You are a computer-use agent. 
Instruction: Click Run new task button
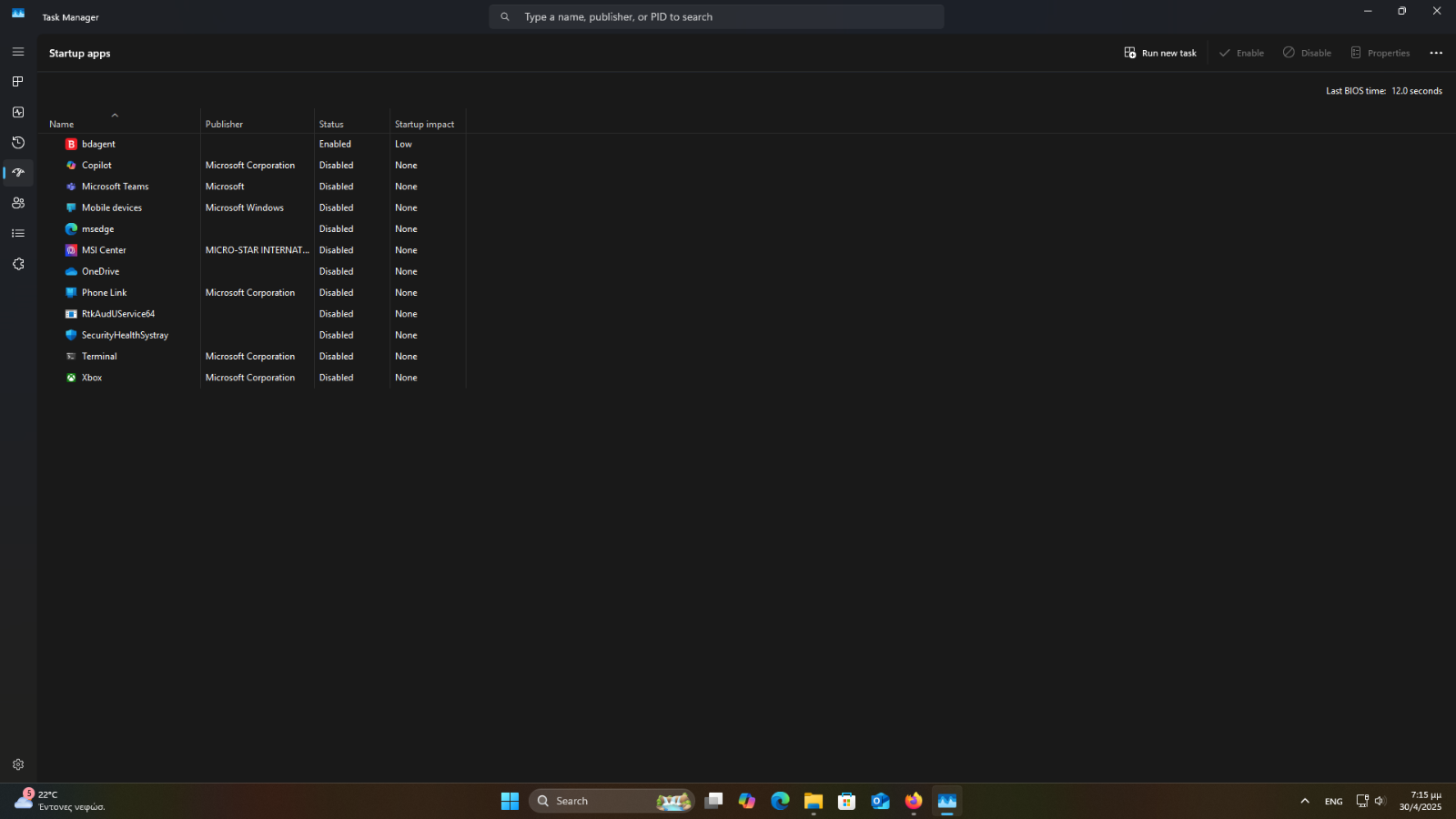tap(1160, 53)
